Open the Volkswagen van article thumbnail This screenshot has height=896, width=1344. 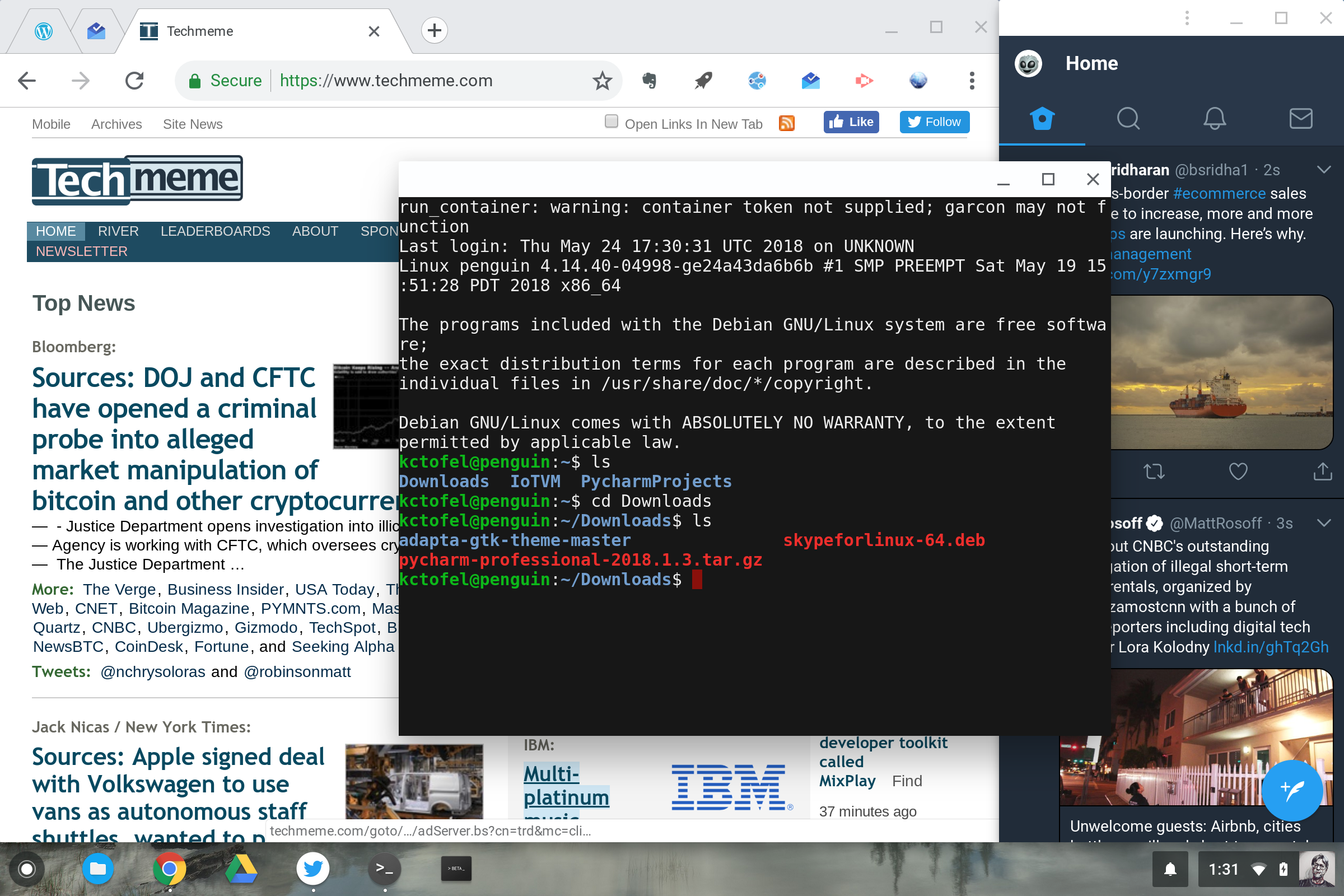pyautogui.click(x=414, y=781)
